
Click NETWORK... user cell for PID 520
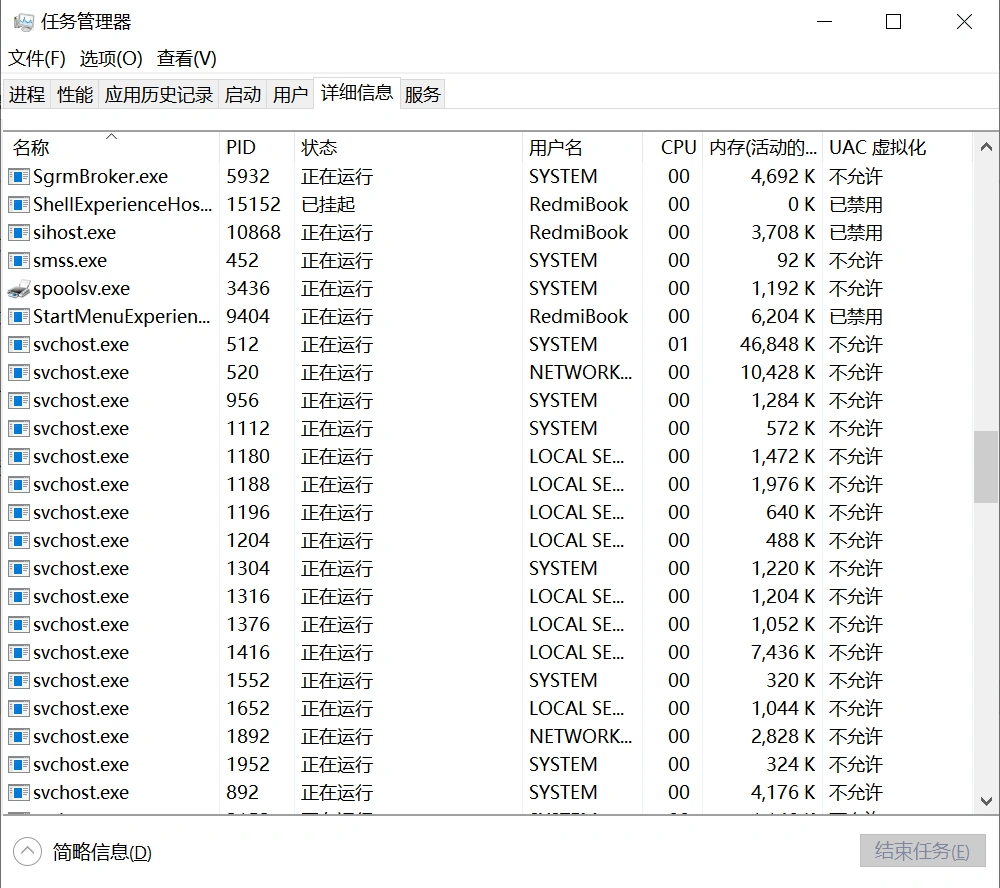[x=580, y=373]
